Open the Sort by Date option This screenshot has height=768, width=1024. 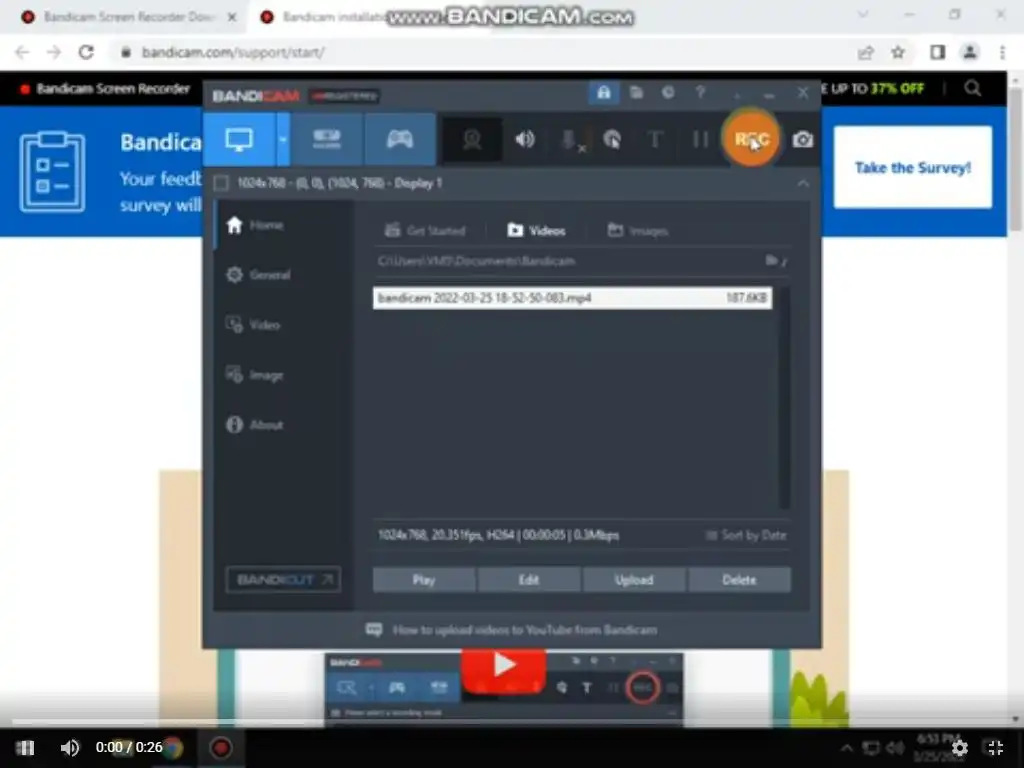tap(746, 536)
